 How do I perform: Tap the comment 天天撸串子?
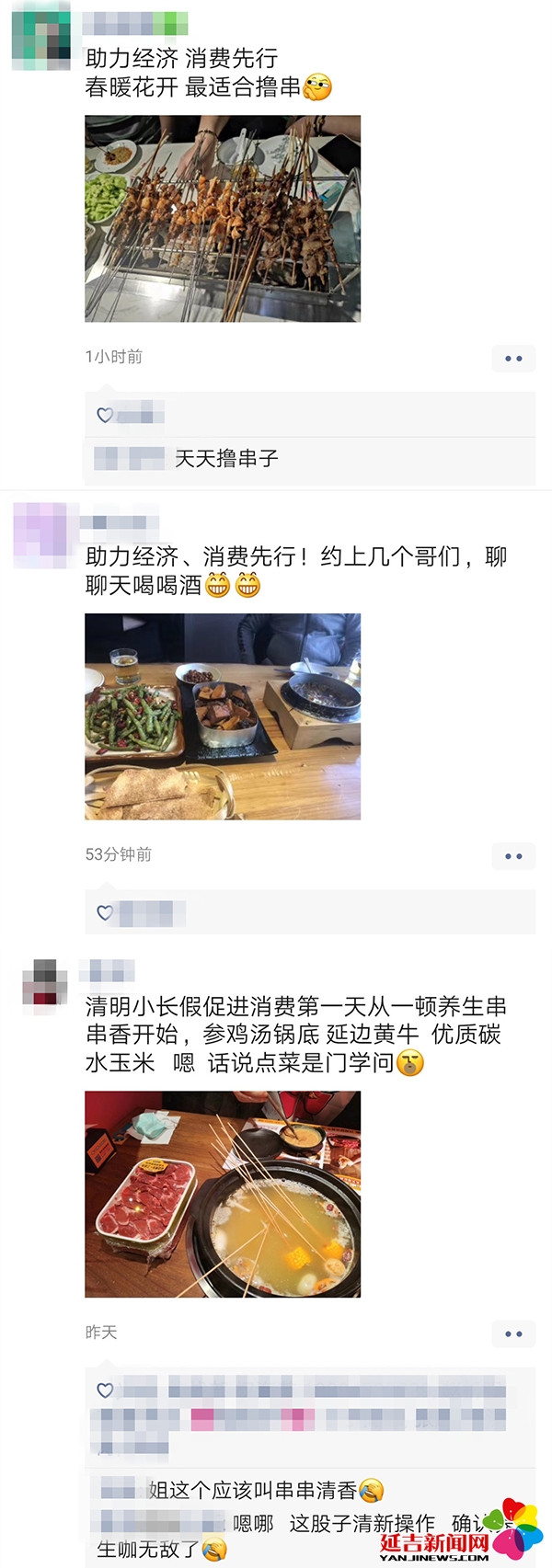226,458
